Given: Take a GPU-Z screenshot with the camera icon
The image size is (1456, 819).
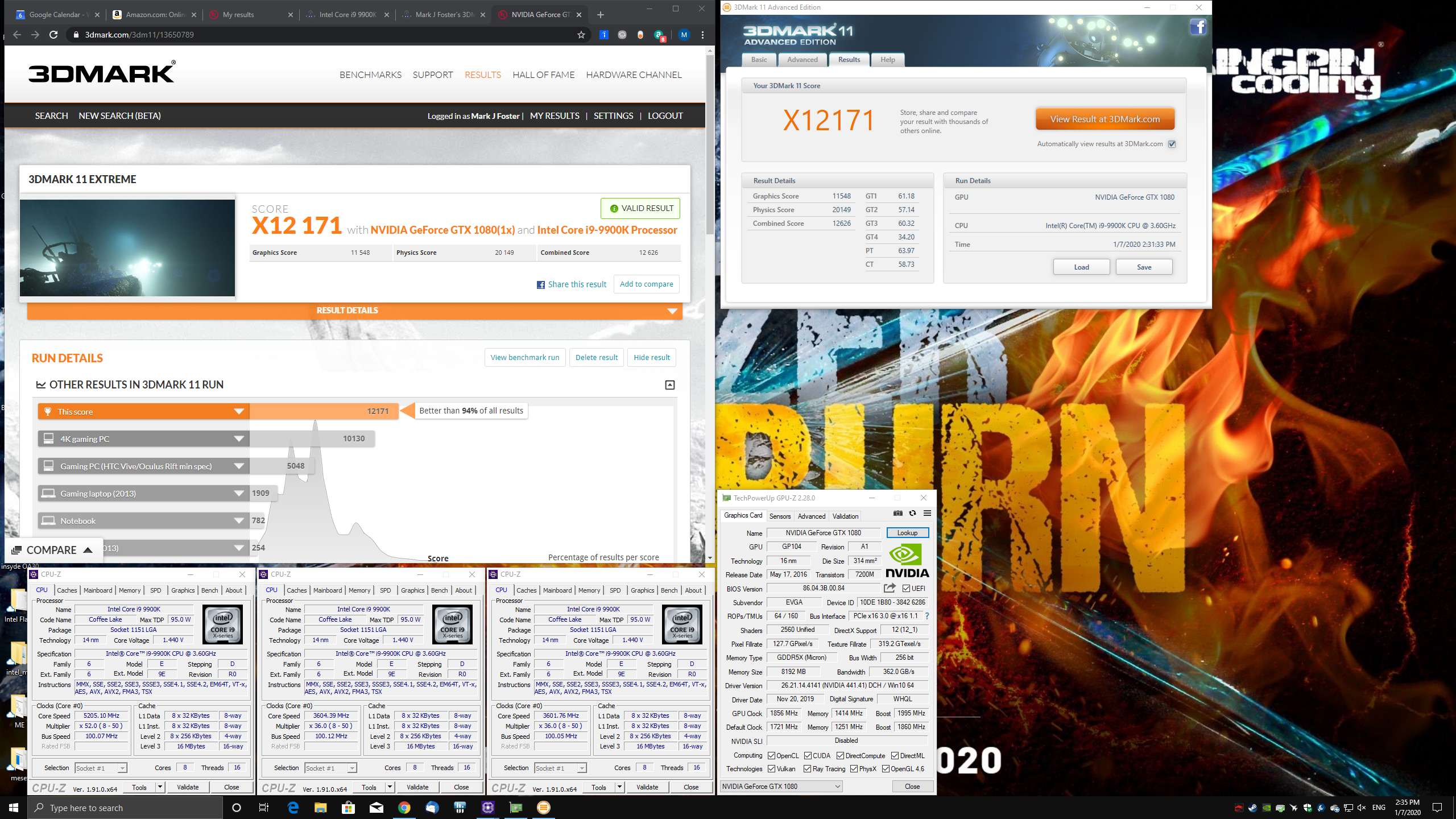Looking at the screenshot, I should point(897,513).
